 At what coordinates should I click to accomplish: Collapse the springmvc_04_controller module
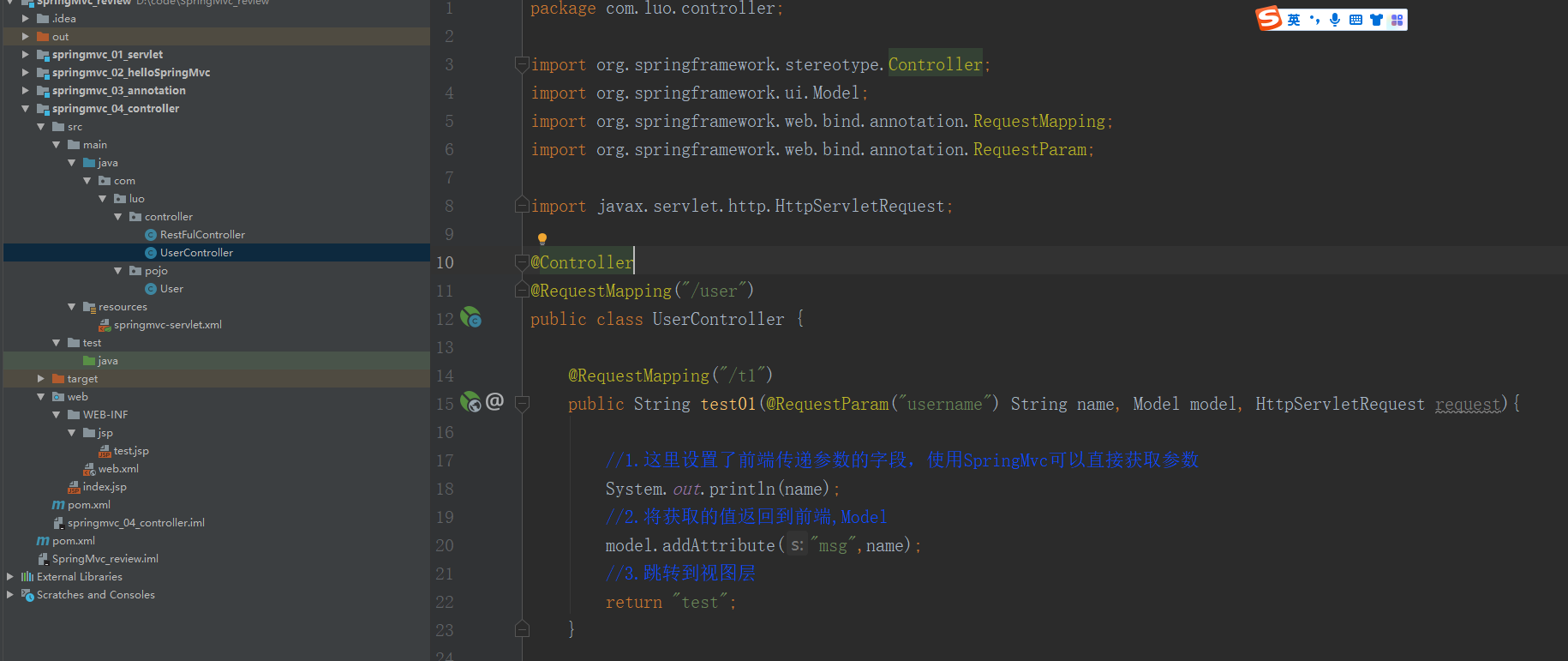[x=26, y=109]
